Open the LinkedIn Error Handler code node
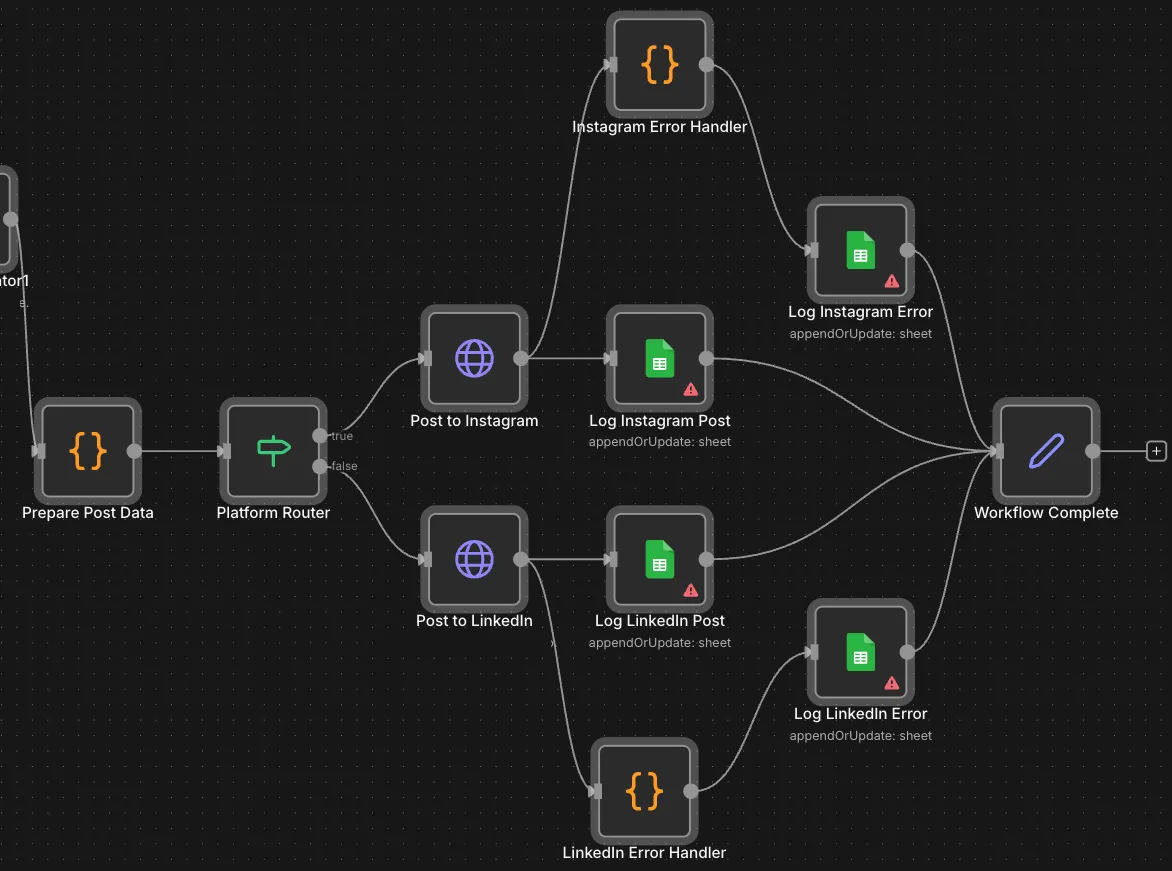The height and width of the screenshot is (871, 1172). pos(644,791)
